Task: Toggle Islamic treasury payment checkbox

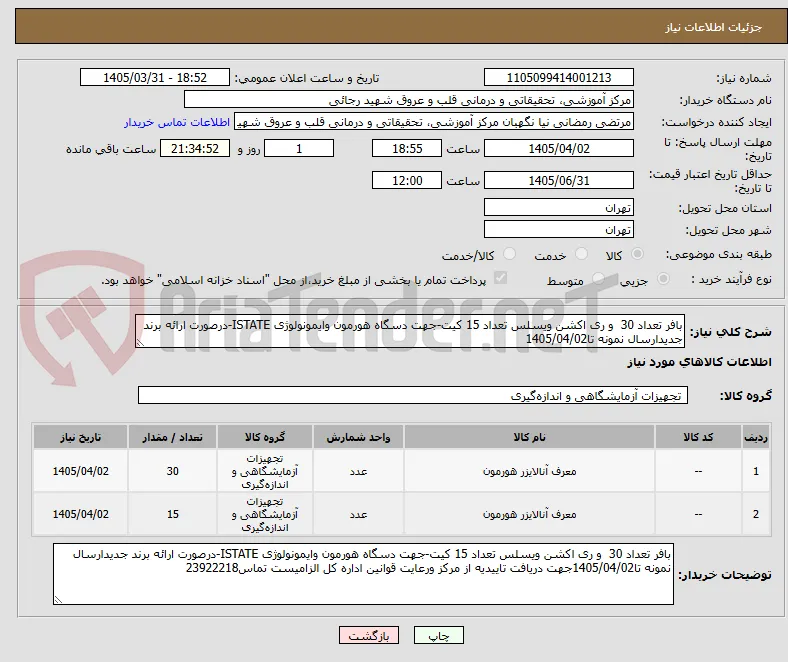Action: pyautogui.click(x=500, y=278)
